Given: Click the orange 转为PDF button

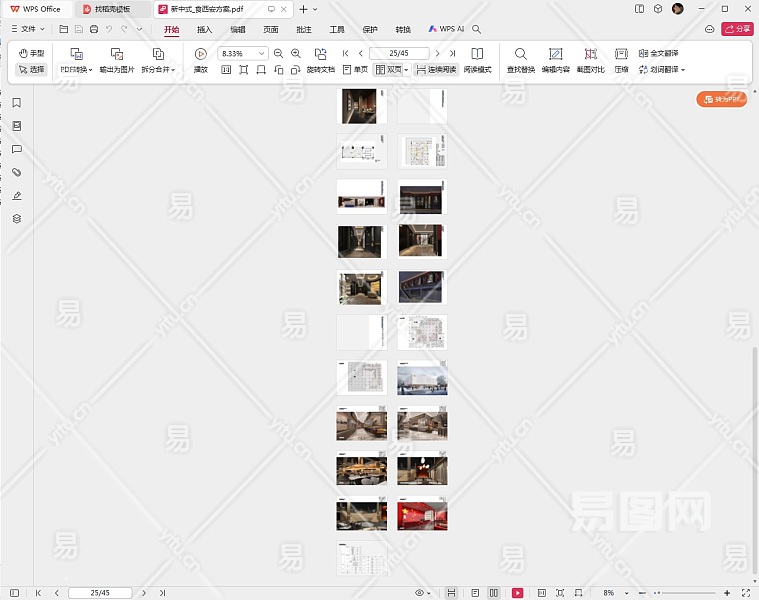Looking at the screenshot, I should click(722, 99).
